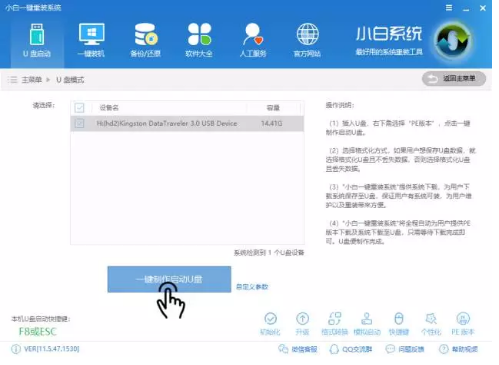Open 微信客服 WeChat support

(298, 349)
